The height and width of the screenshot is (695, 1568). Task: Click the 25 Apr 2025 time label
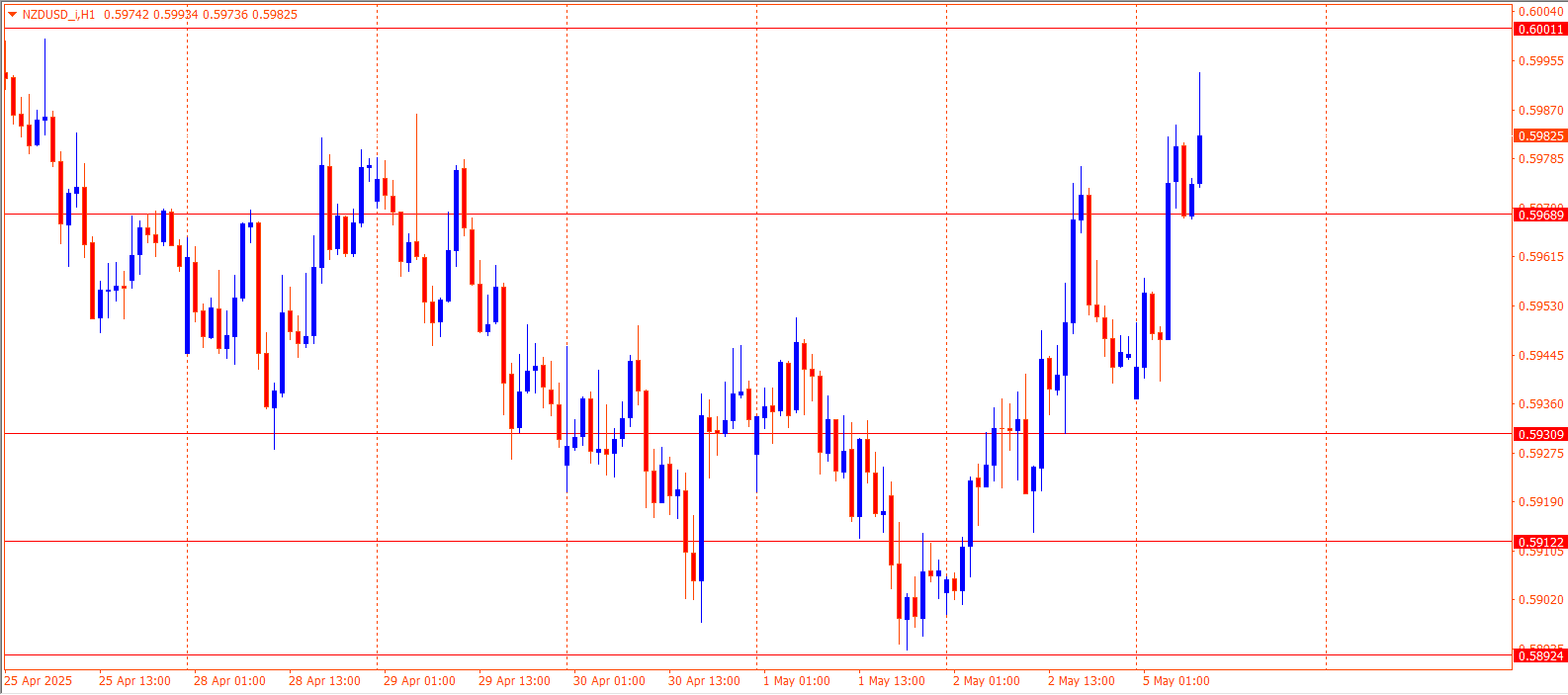coord(39,681)
